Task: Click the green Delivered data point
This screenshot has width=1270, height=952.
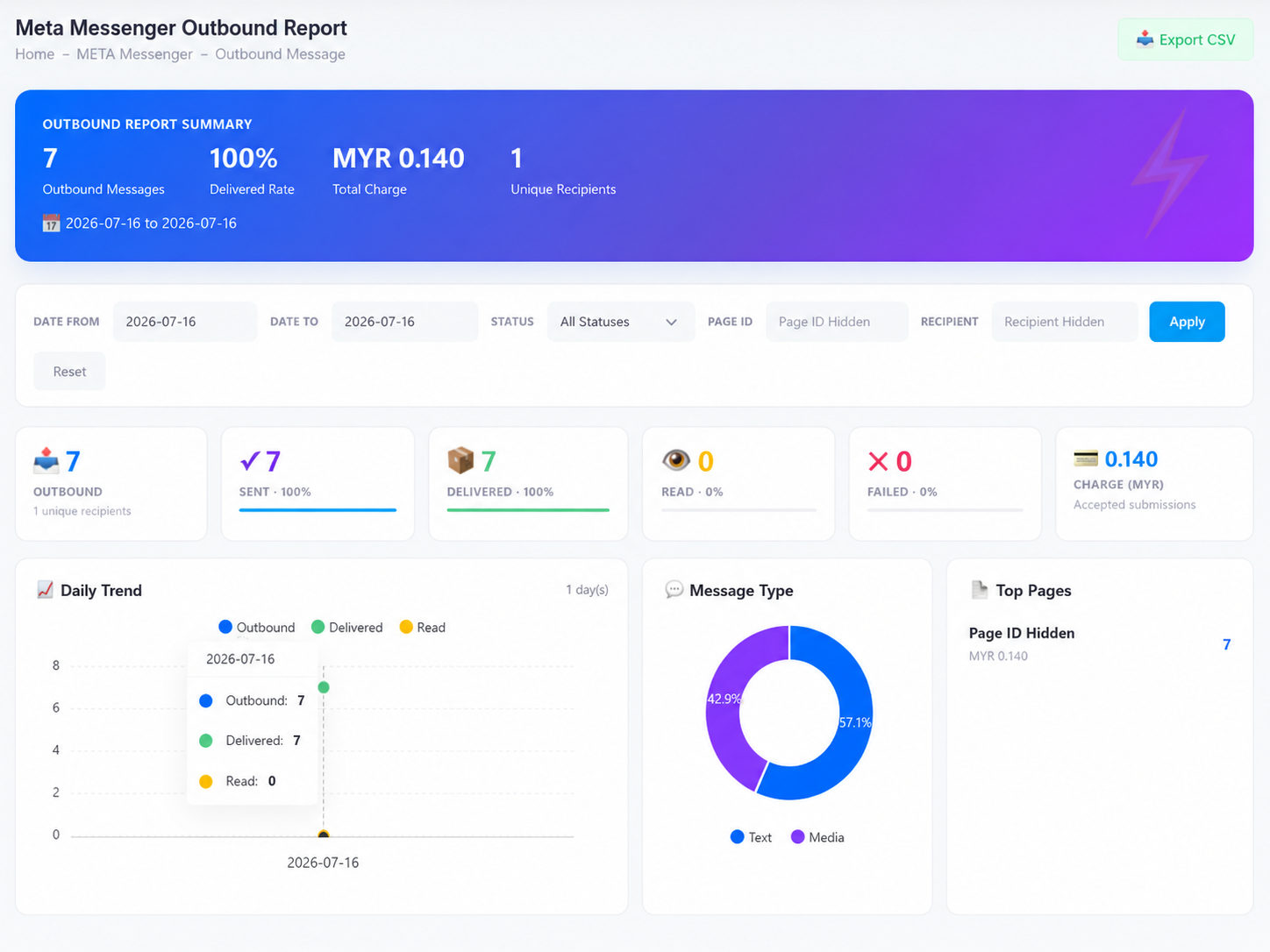Action: [x=324, y=687]
